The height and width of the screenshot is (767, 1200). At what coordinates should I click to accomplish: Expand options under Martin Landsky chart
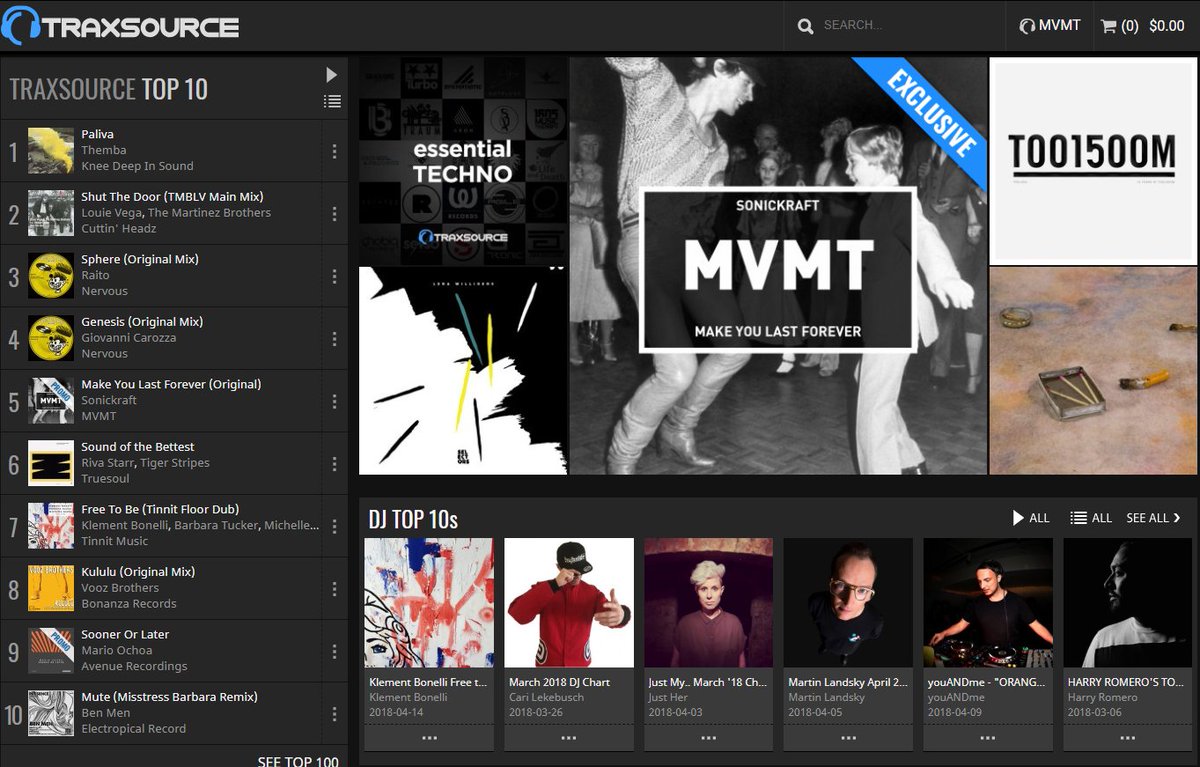[x=848, y=738]
